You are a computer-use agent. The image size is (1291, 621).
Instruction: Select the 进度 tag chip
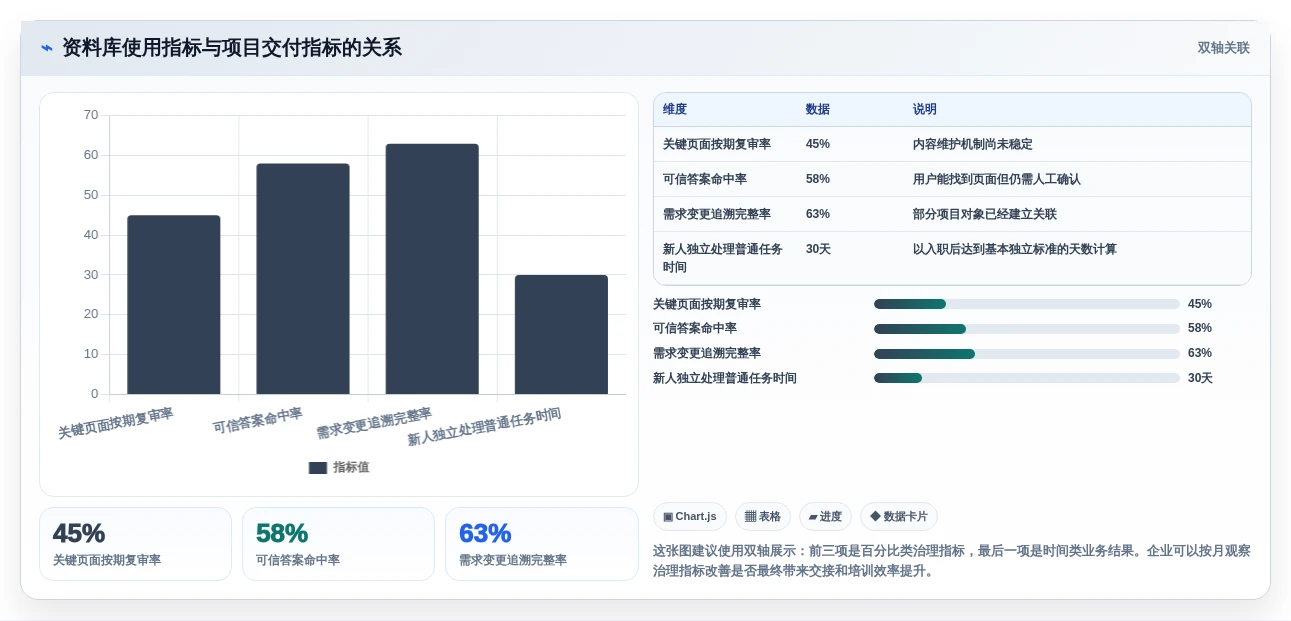tap(825, 517)
